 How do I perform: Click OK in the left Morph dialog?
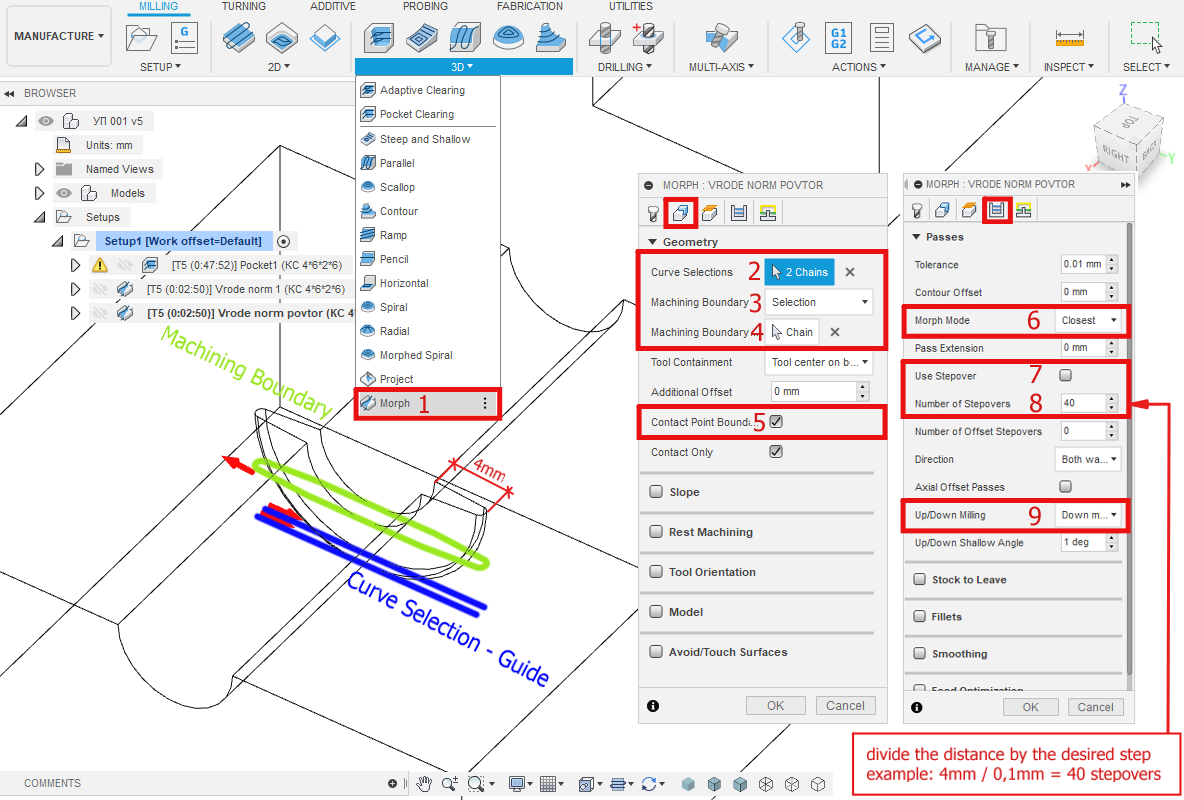click(775, 705)
